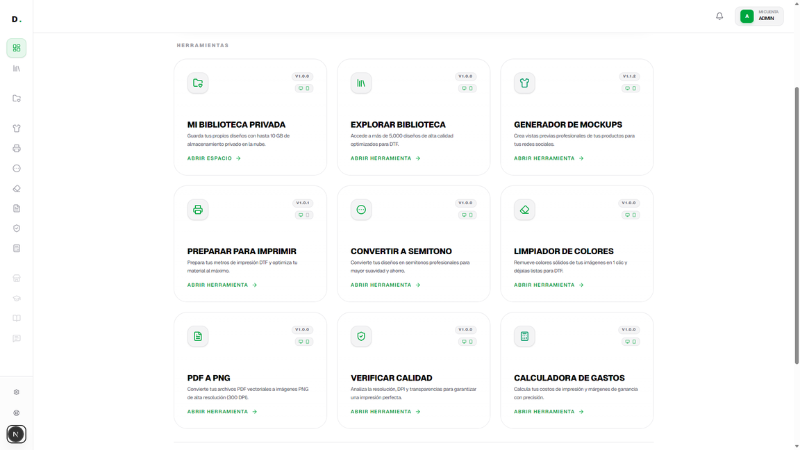Image resolution: width=800 pixels, height=450 pixels.
Task: Click the Explorar Biblioteca title
Action: [398, 124]
